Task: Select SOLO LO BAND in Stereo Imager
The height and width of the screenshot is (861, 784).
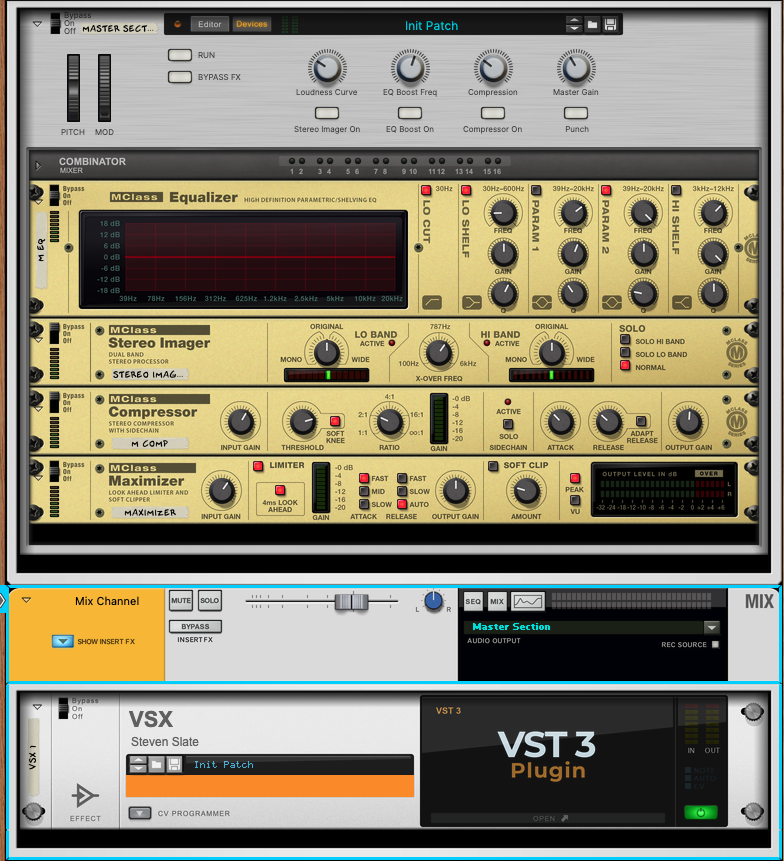Action: pyautogui.click(x=625, y=353)
